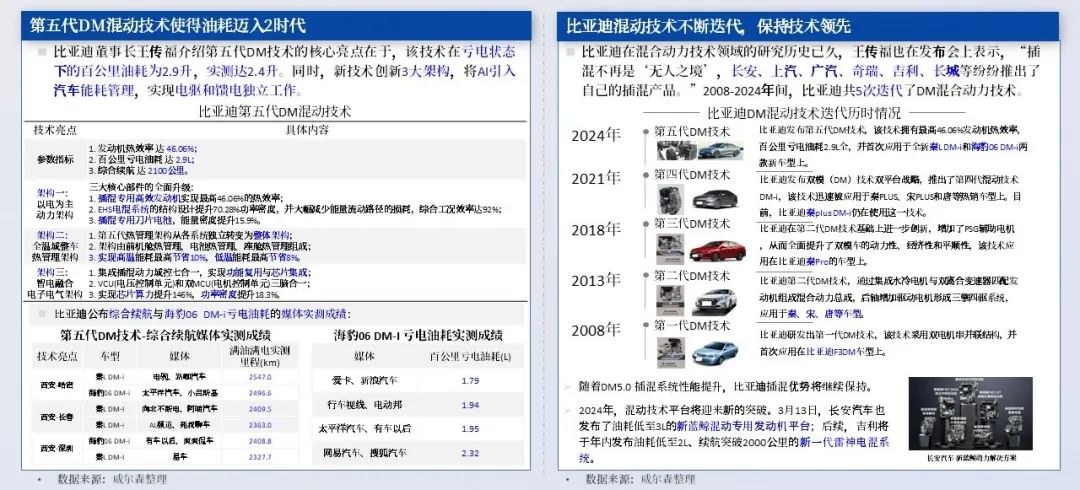
Task: Click the '2021年' timeline year
Action: (596, 178)
